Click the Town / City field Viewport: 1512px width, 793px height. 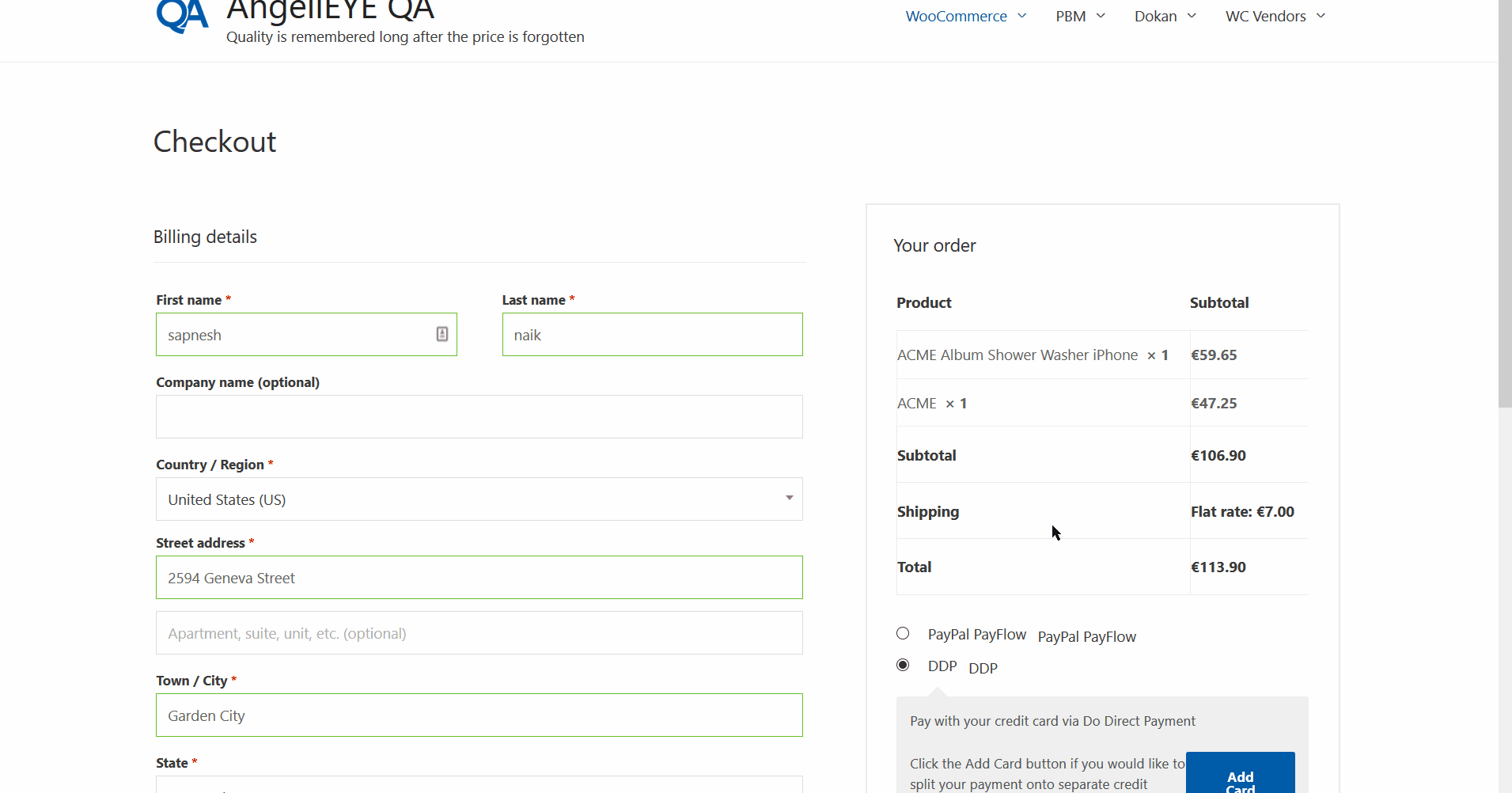click(479, 715)
